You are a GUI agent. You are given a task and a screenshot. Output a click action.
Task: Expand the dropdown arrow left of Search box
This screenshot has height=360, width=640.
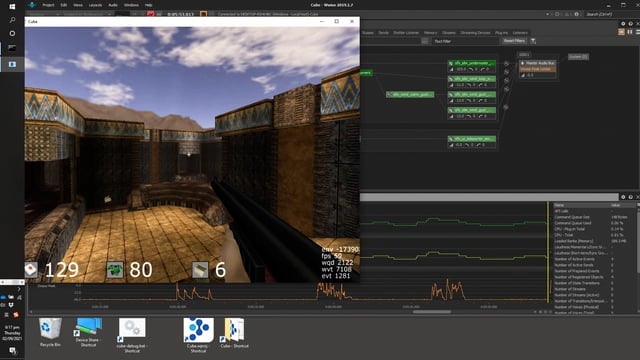[x=547, y=14]
